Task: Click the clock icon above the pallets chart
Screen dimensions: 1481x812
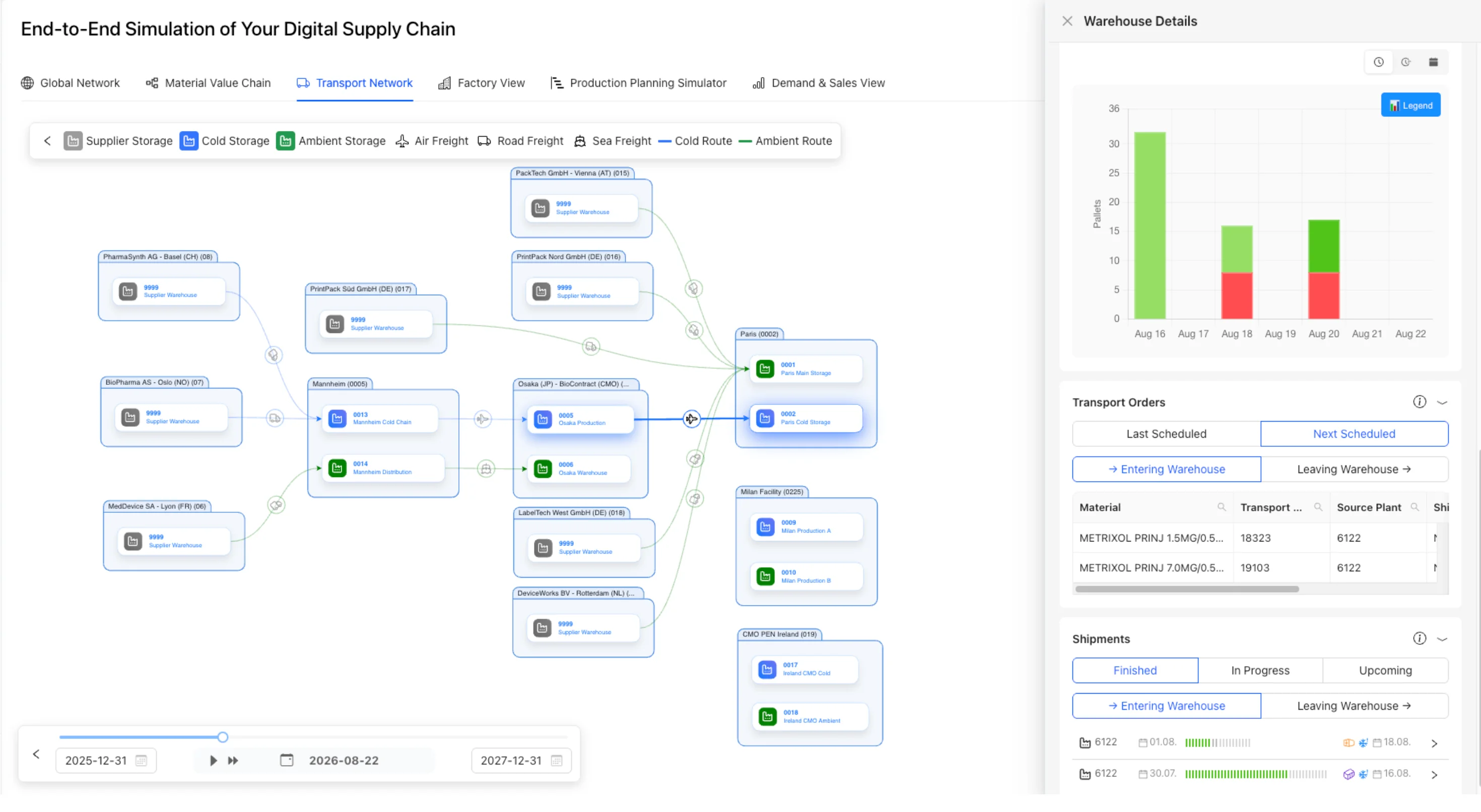Action: coord(1379,62)
